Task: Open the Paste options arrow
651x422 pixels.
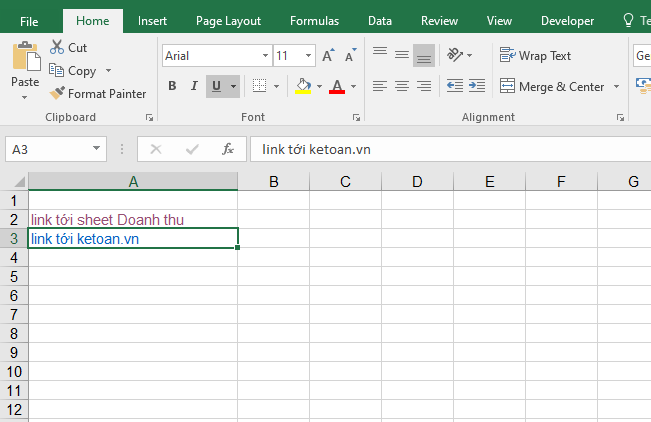Action: 24,97
